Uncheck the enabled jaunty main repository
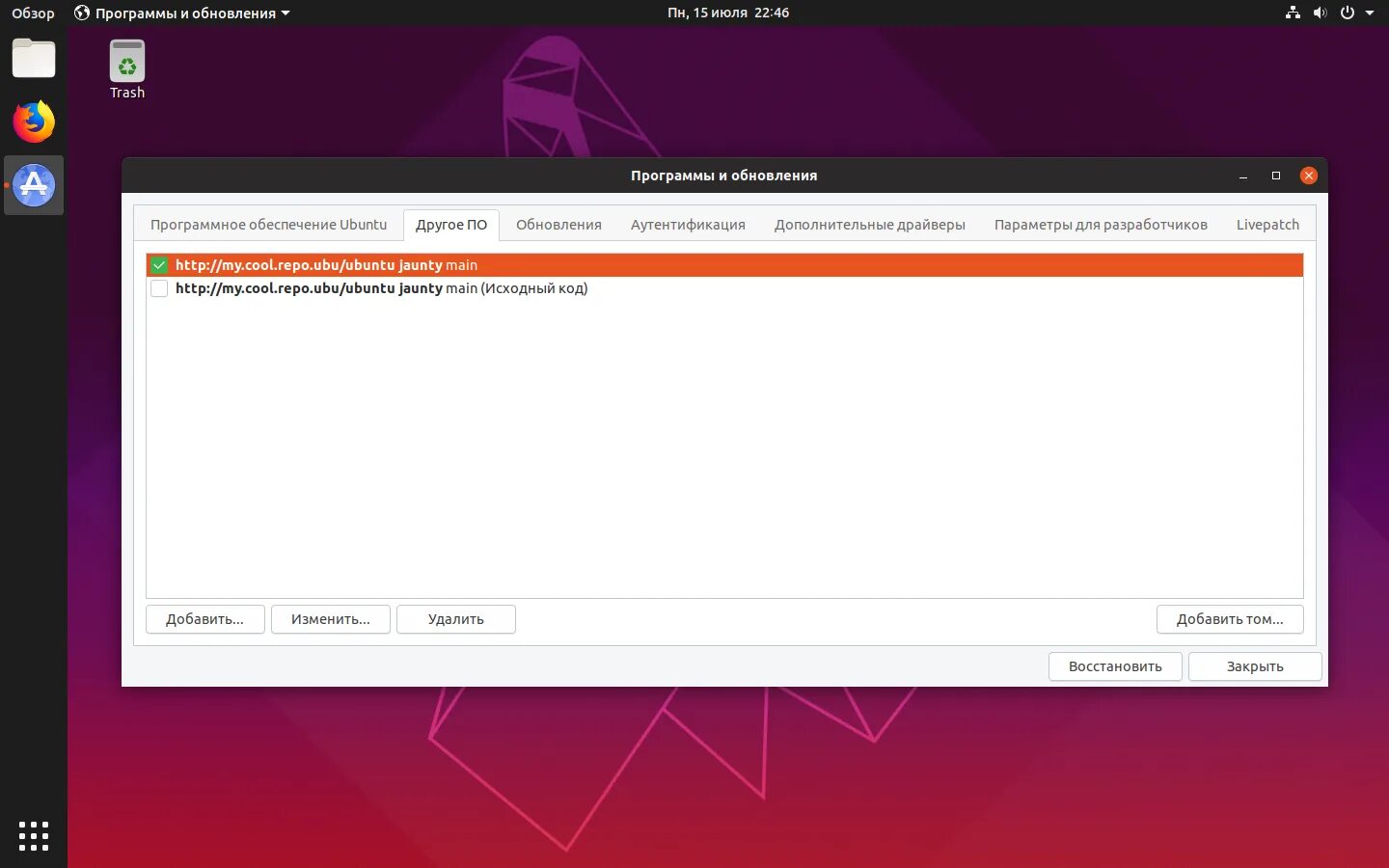Viewport: 1389px width, 868px height. [x=159, y=265]
